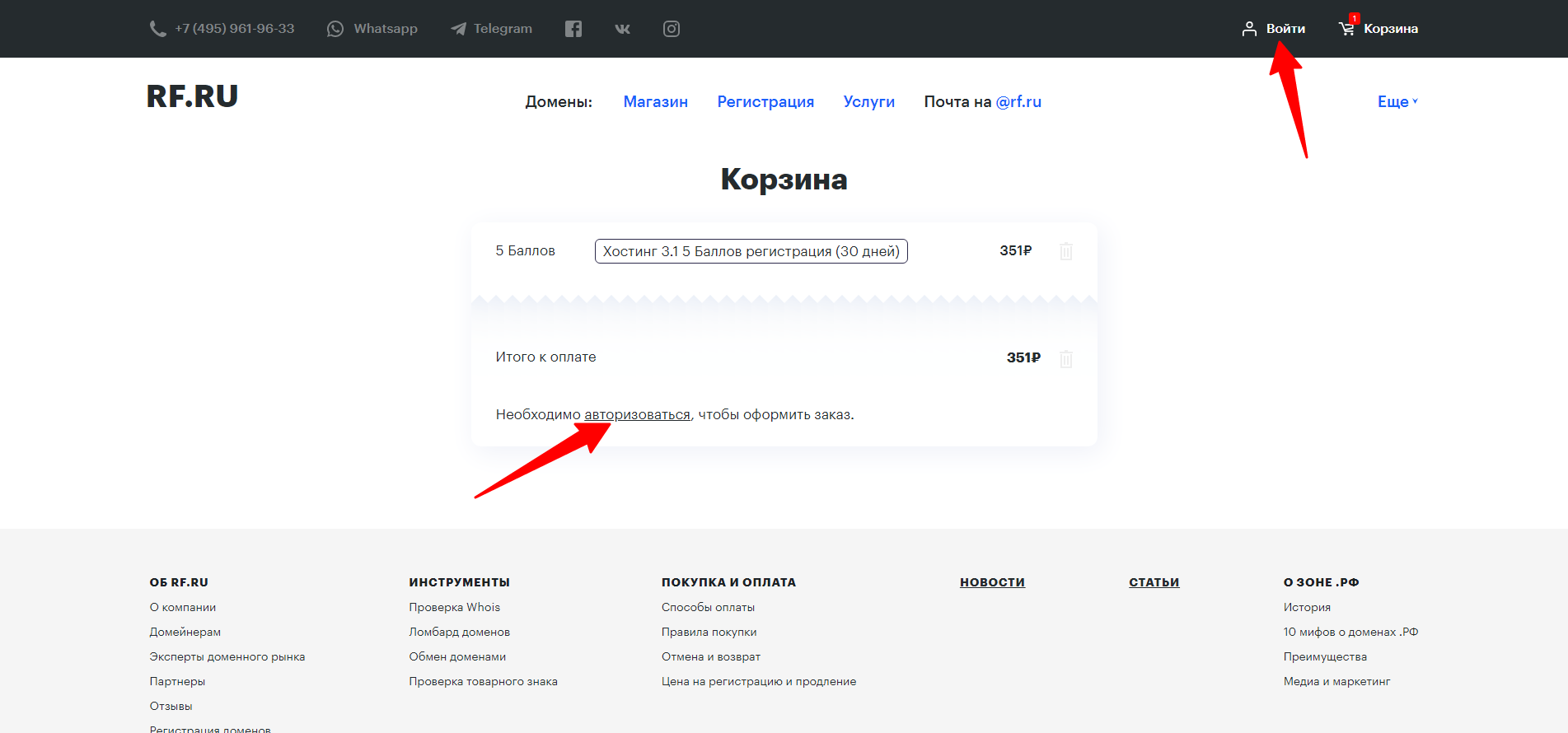Click the phone number +7 (495) 961-96-33

[234, 29]
